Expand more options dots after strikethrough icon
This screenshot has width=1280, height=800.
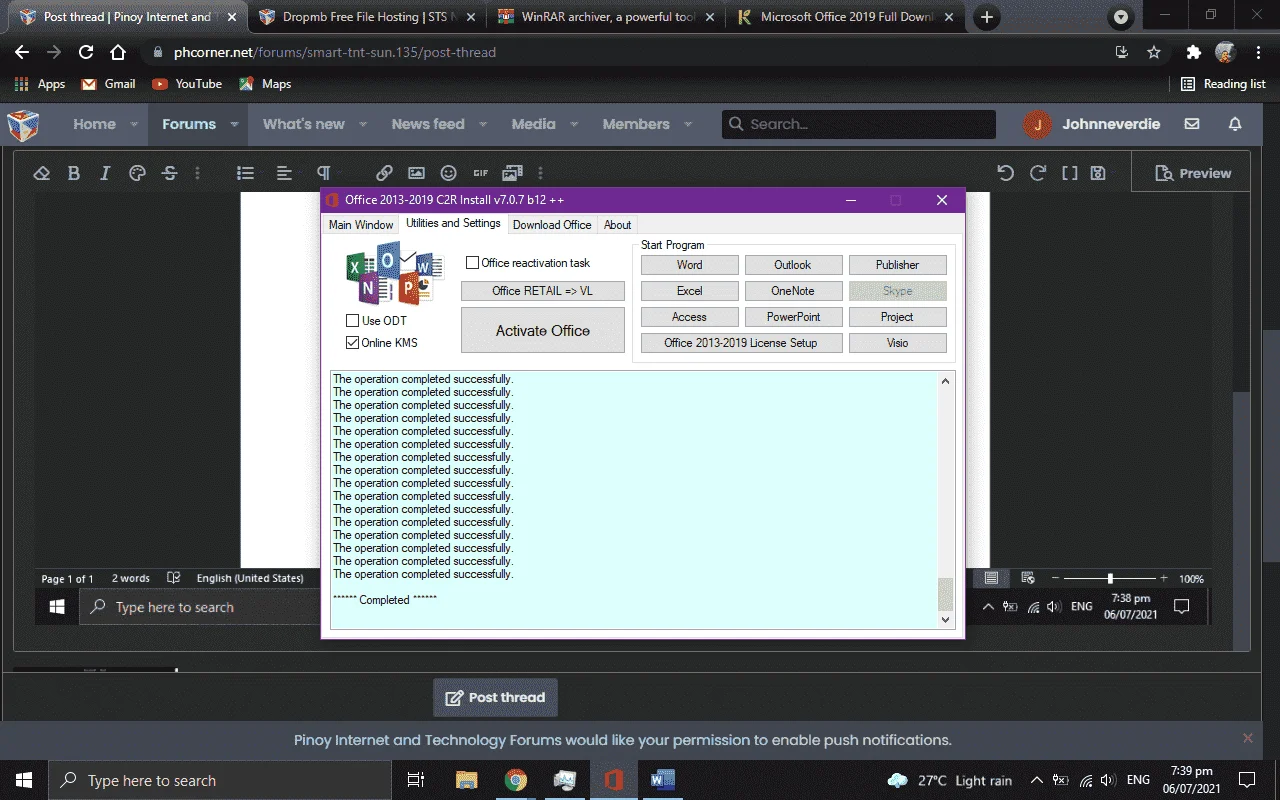[197, 173]
